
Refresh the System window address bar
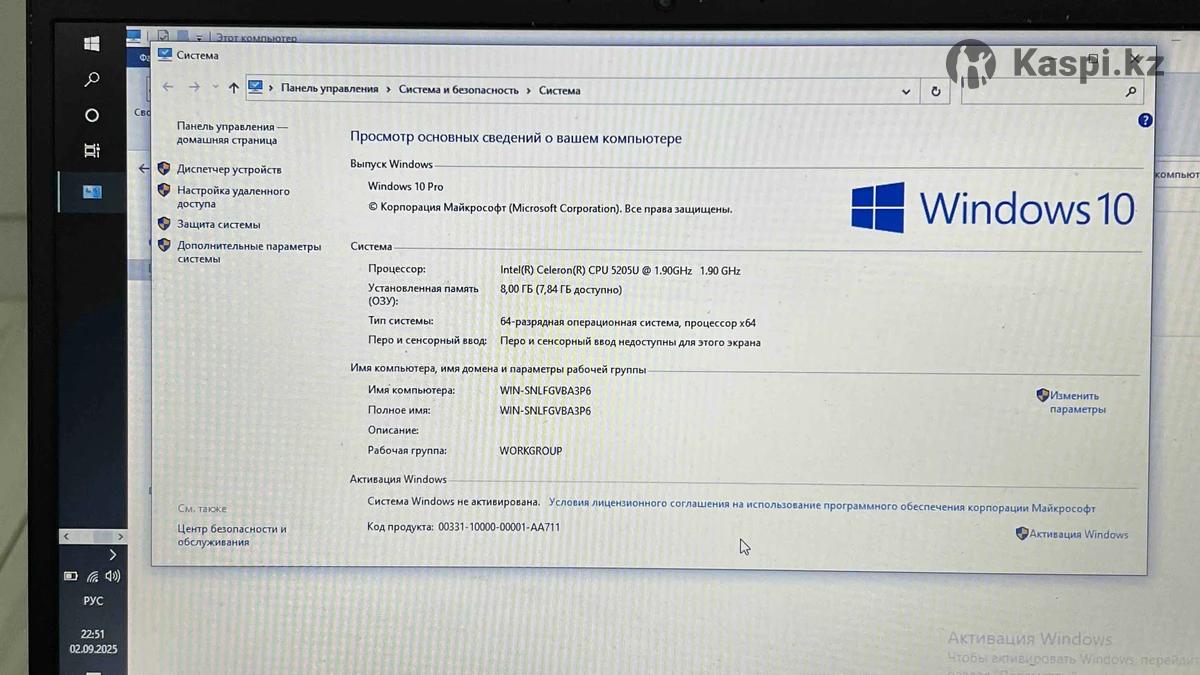(x=936, y=91)
